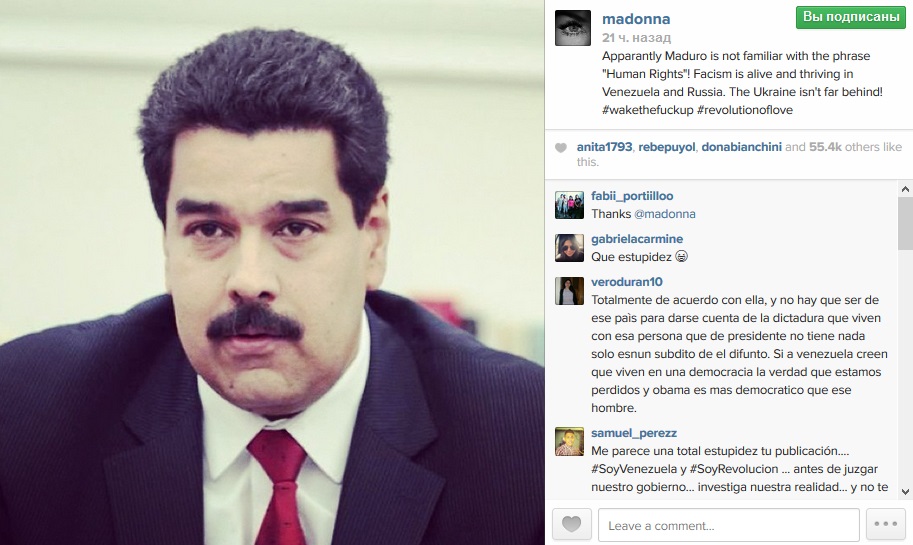Viewport: 913px width, 545px height.
Task: Click the heart like button beside comment field
Action: [572, 525]
